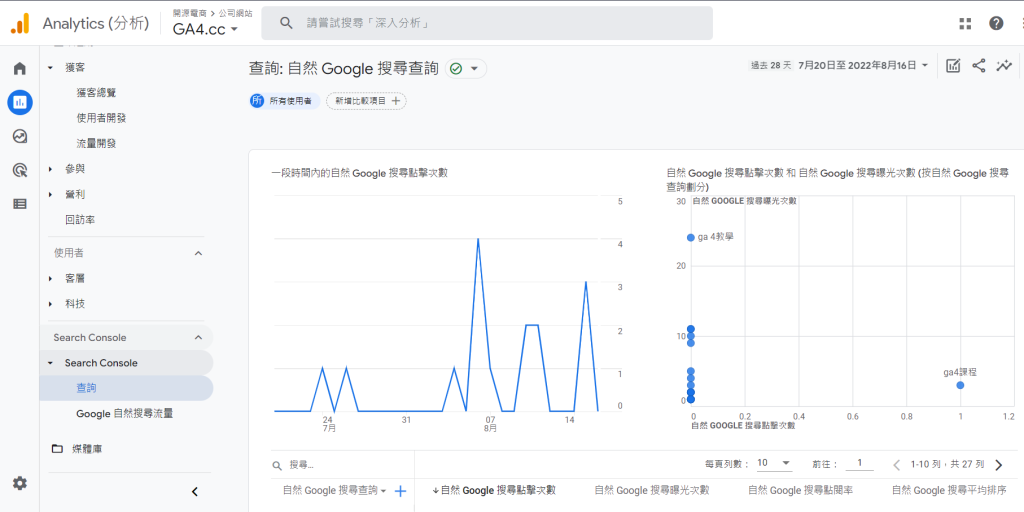
Task: Go to next page of table rows
Action: point(999,465)
